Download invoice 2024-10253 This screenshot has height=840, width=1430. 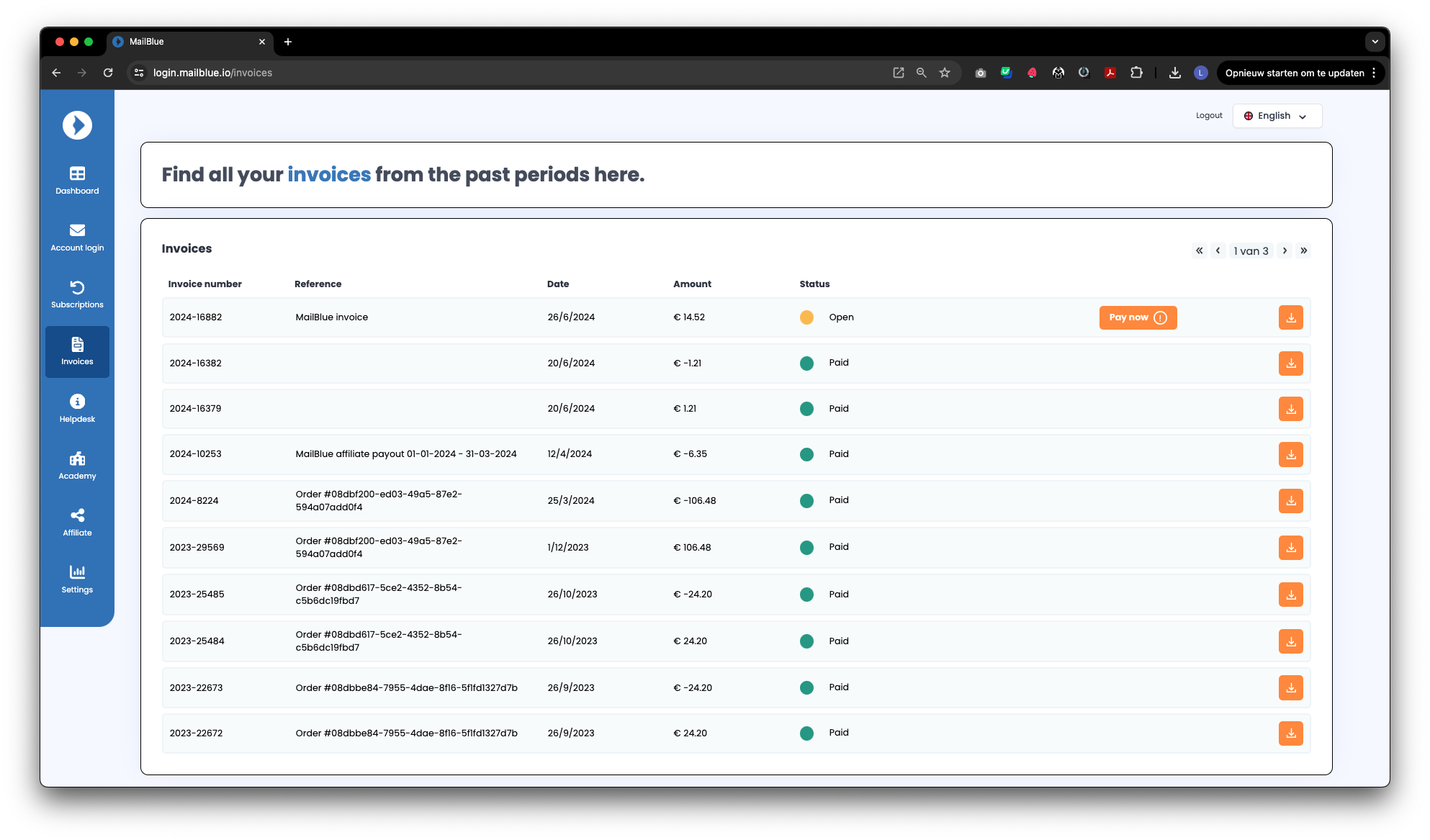[x=1290, y=454]
